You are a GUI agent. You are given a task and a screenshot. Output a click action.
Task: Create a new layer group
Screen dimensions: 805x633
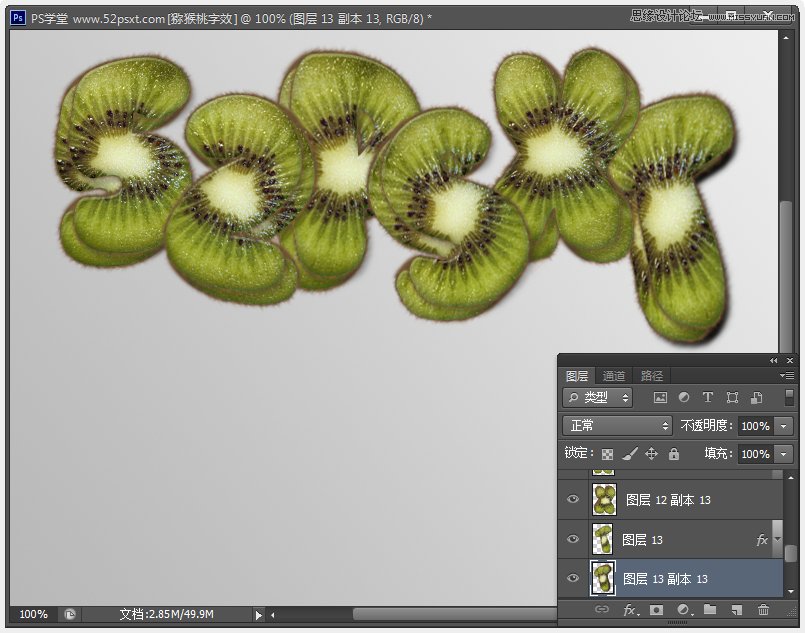[x=709, y=610]
